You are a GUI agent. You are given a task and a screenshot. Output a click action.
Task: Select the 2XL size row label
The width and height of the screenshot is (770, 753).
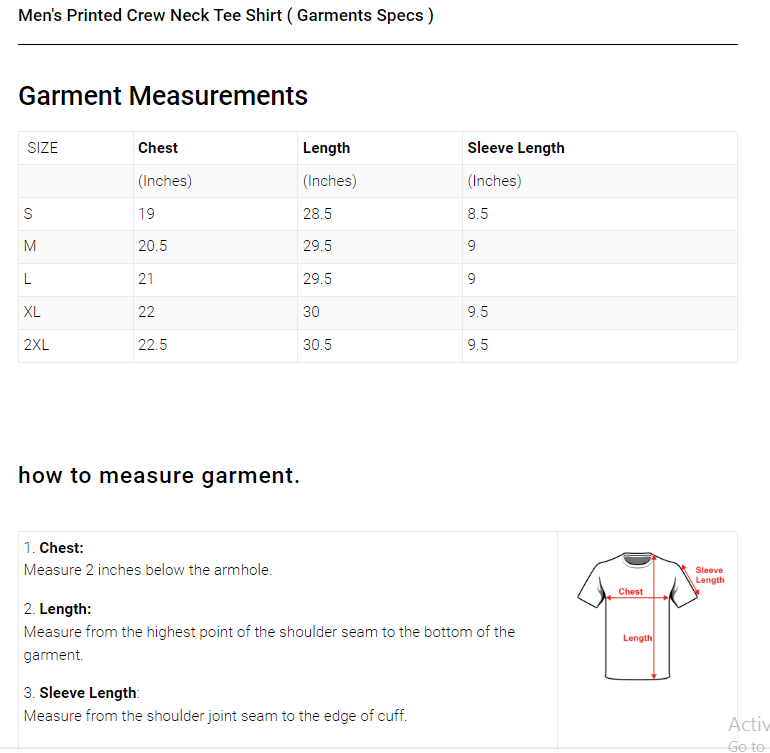(x=36, y=345)
